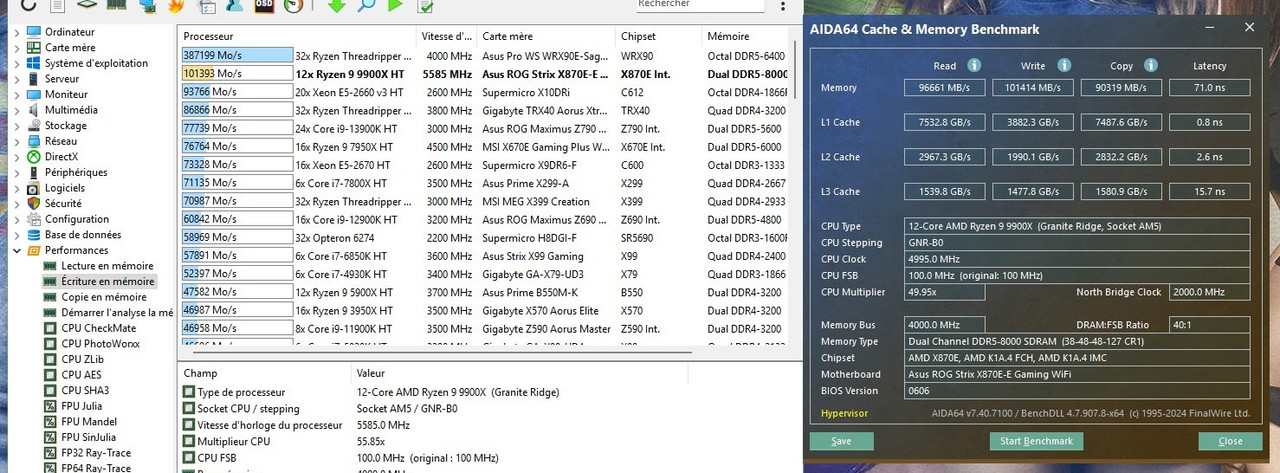Sort by the Processeur column header
The width and height of the screenshot is (1280, 473).
(298, 36)
